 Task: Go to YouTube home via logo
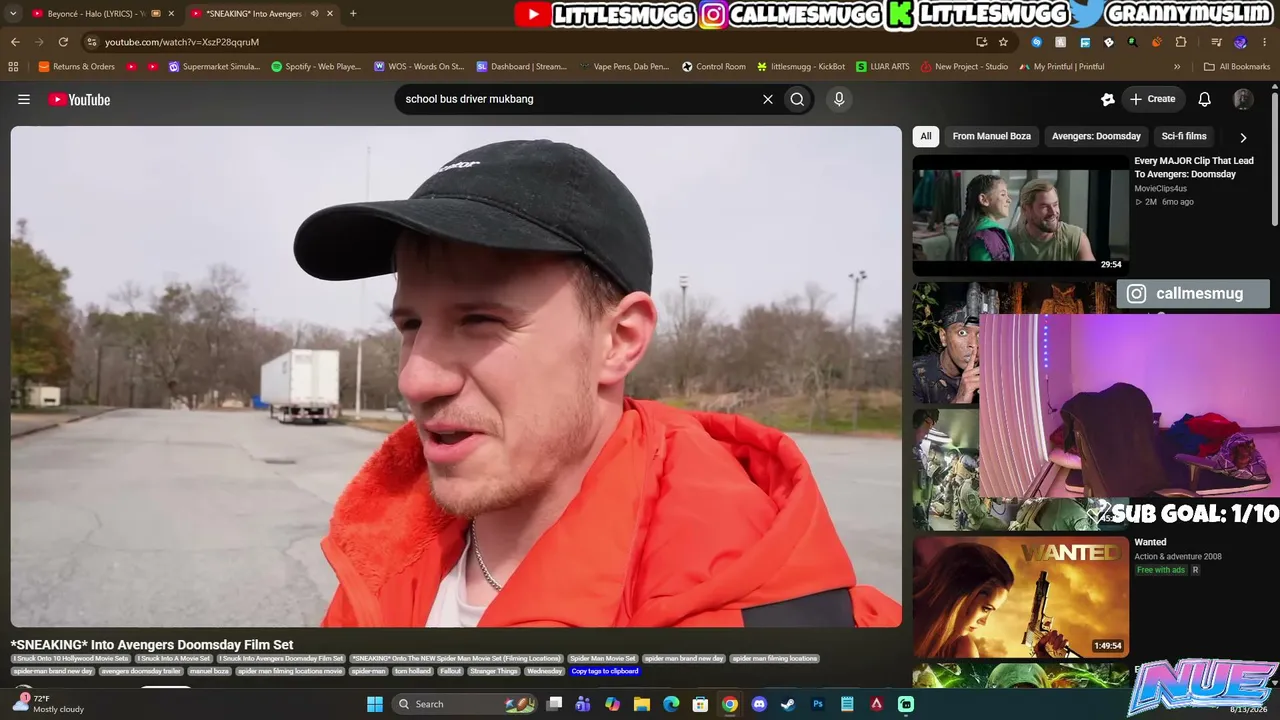tap(79, 100)
